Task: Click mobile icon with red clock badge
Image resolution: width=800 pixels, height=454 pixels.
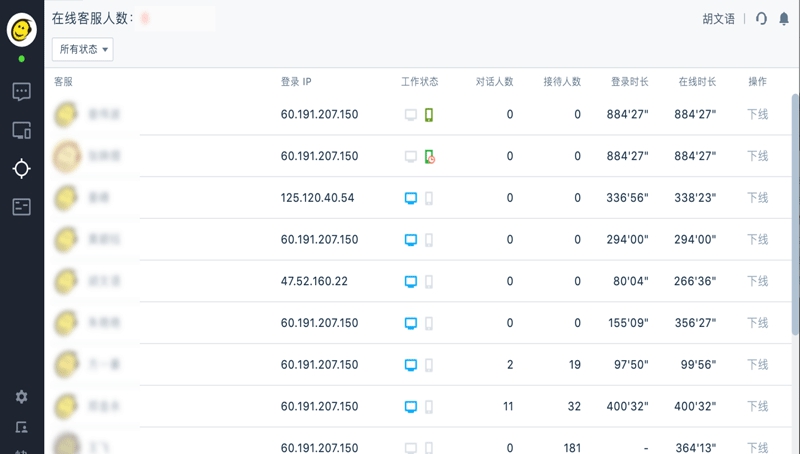Action: 430,156
